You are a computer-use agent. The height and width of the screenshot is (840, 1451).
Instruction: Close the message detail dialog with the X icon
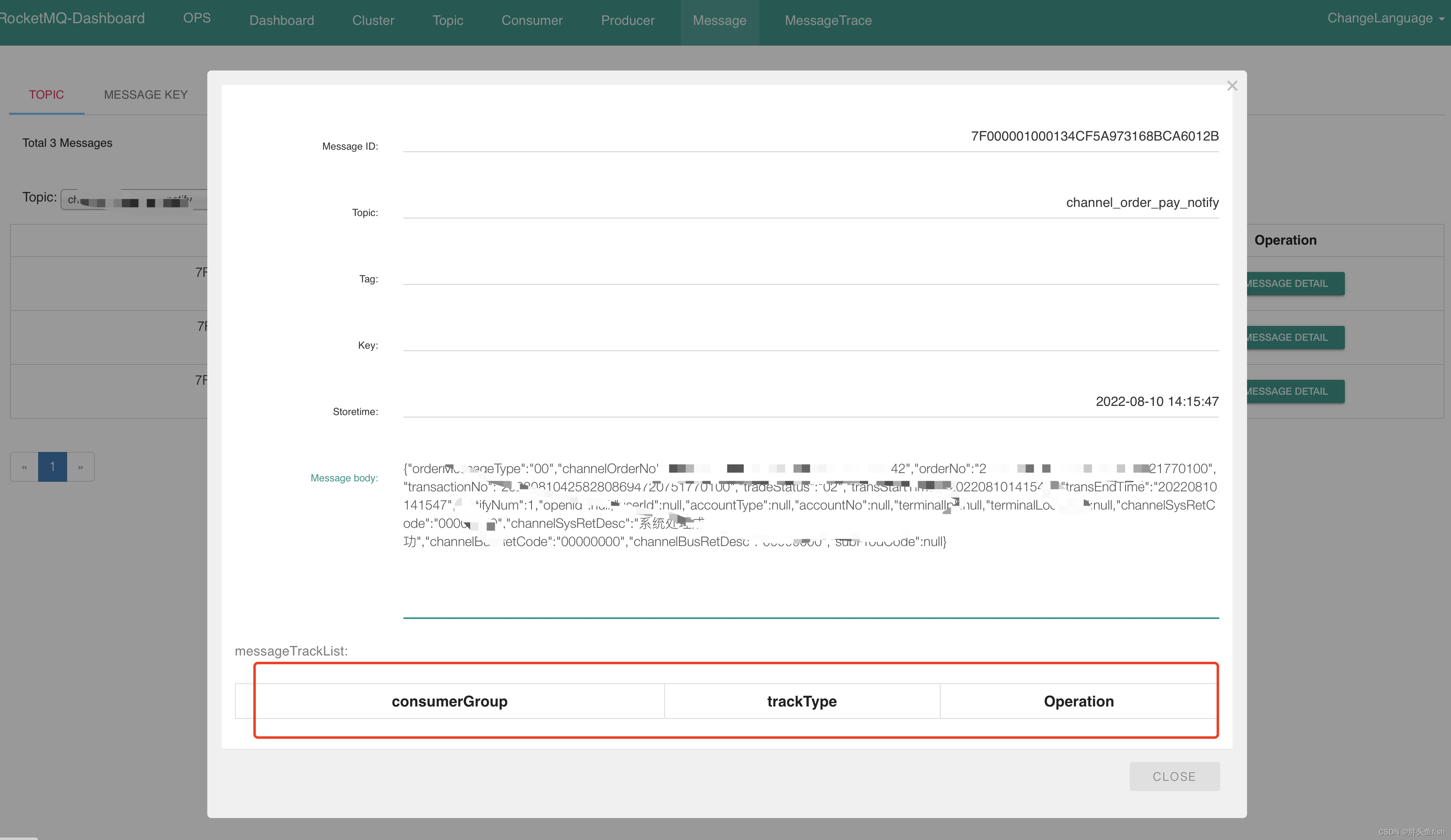coord(1232,85)
